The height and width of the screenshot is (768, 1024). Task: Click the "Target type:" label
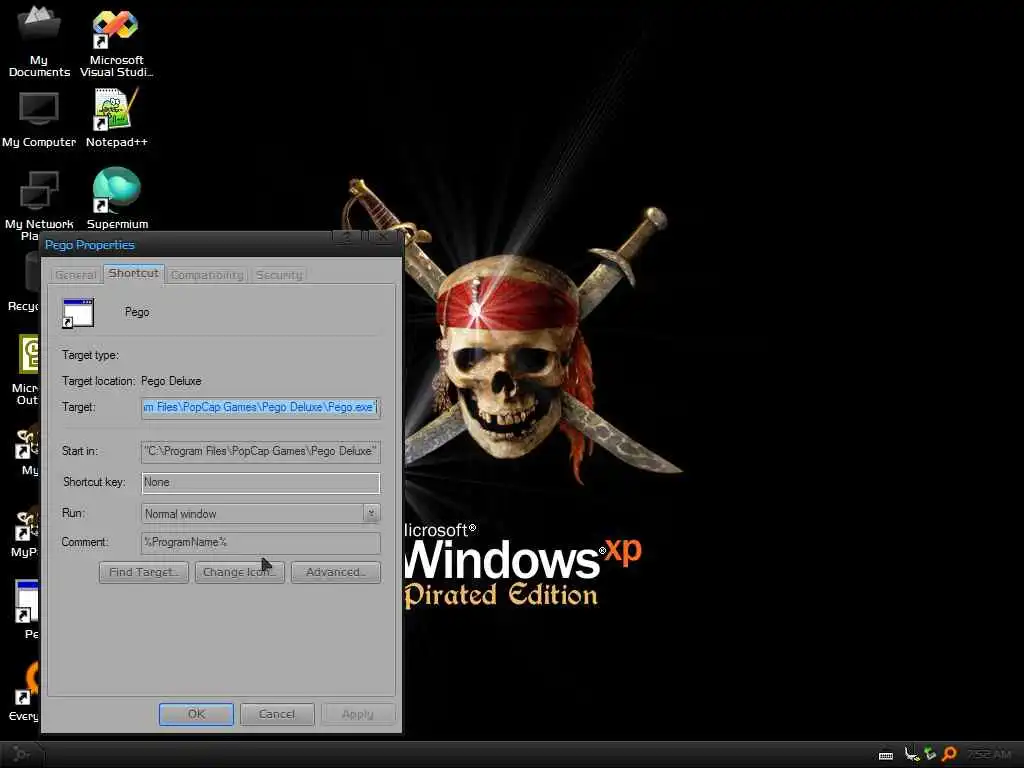[x=90, y=355]
